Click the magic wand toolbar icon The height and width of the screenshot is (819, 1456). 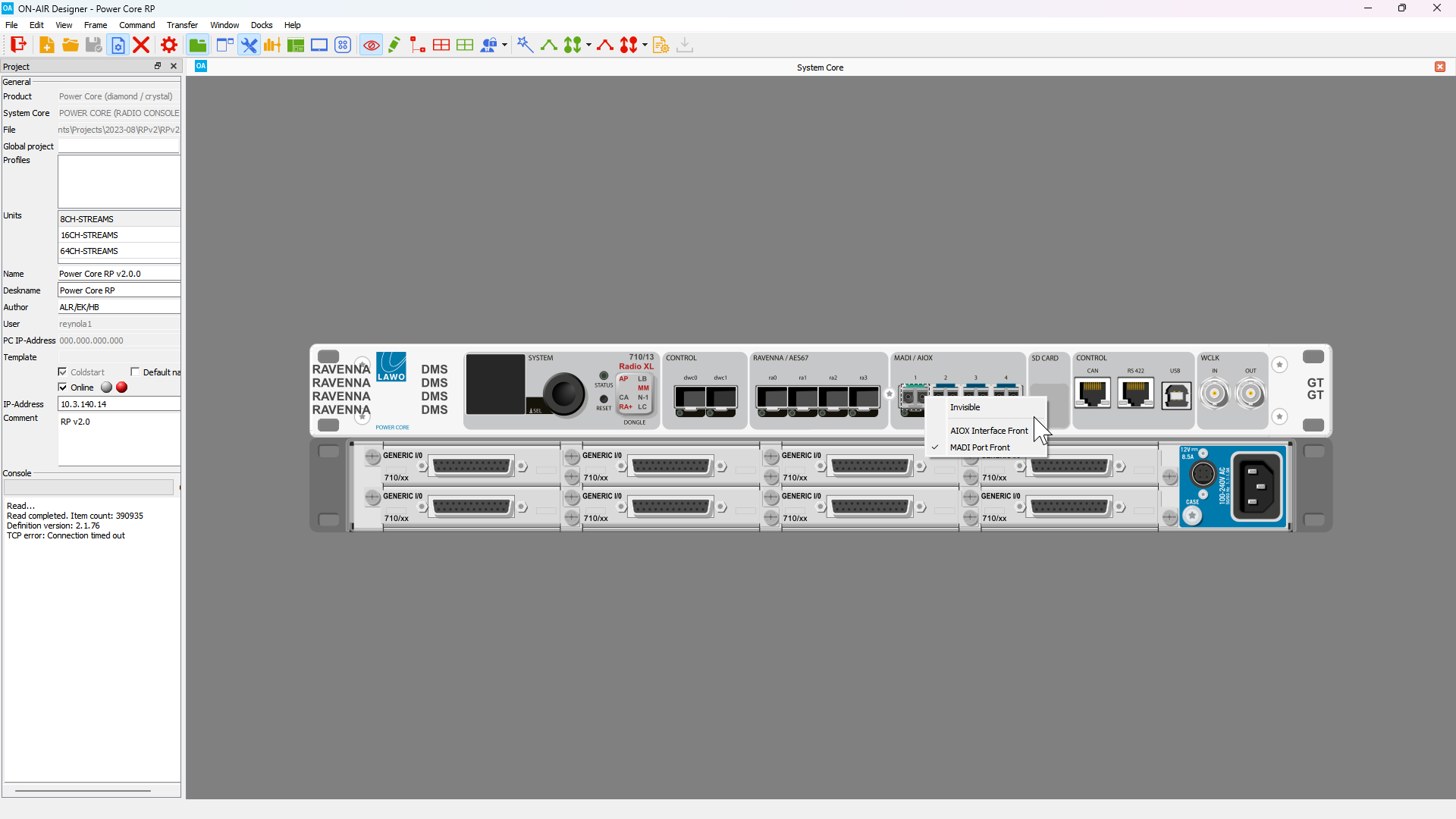(x=525, y=45)
